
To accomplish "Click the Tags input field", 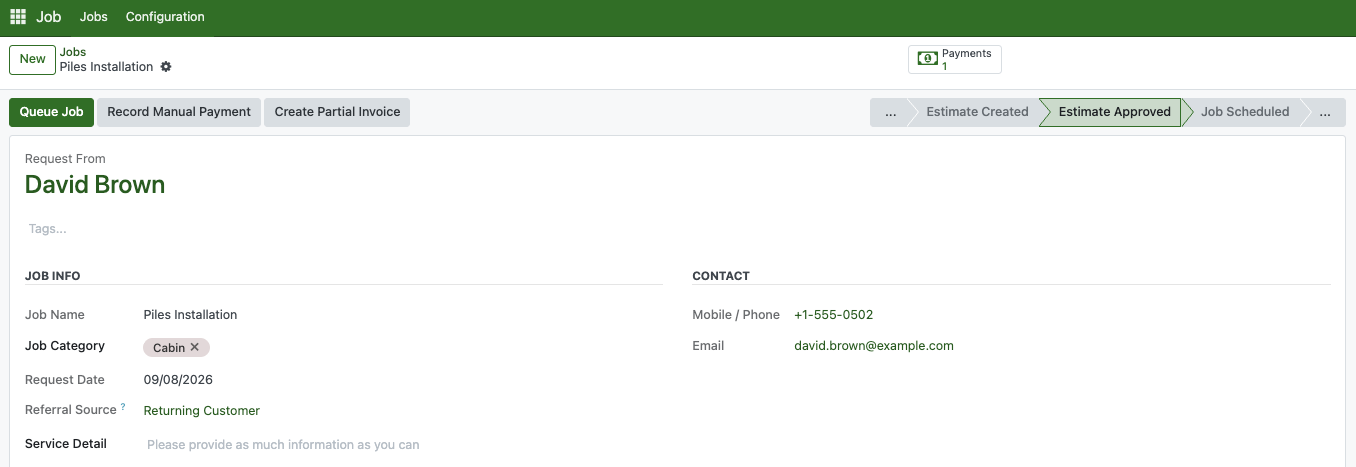I will pyautogui.click(x=48, y=229).
